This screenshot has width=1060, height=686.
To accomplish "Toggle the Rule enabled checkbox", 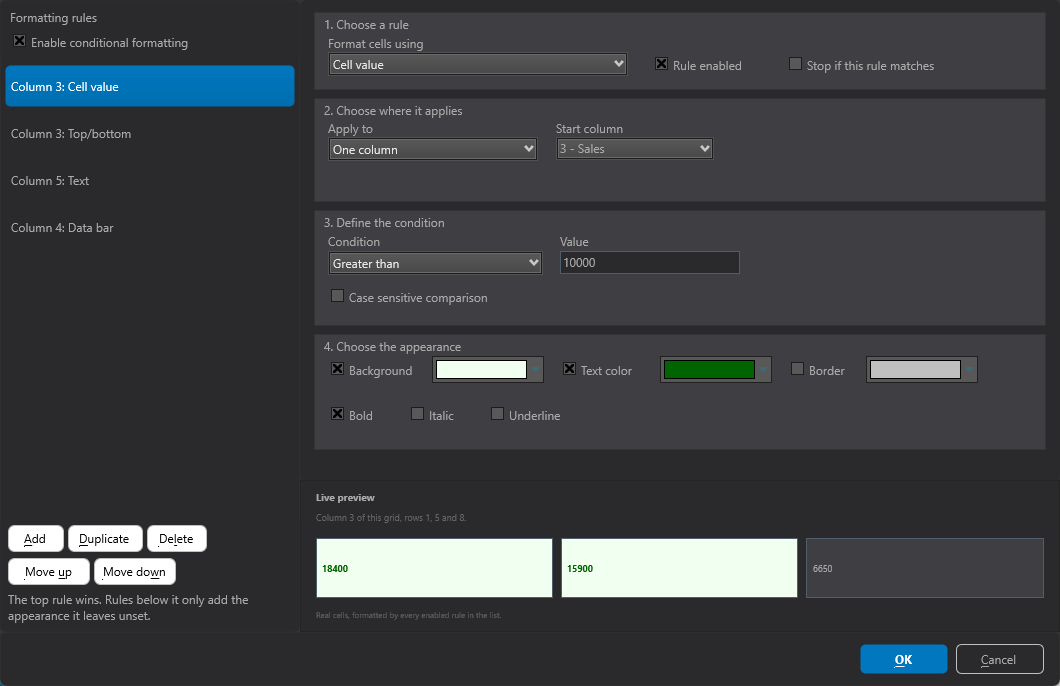I will pos(661,64).
